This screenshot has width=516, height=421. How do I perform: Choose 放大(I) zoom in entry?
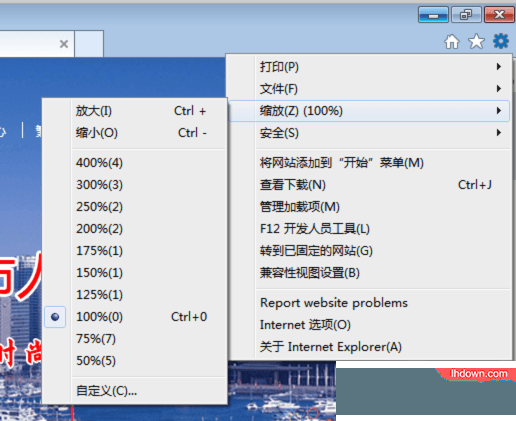coord(135,111)
